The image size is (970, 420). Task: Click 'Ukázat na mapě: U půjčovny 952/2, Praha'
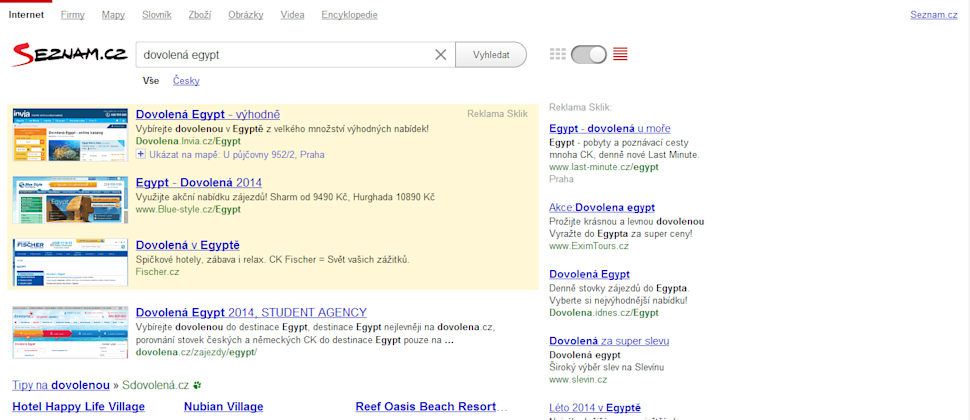click(x=236, y=155)
